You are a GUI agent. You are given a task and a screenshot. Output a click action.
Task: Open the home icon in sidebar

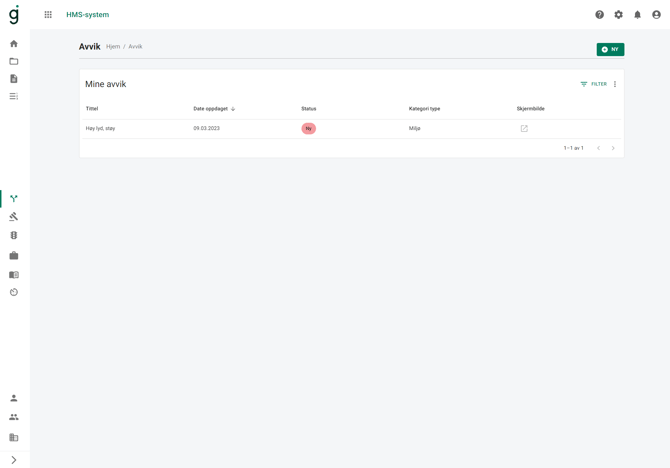(14, 44)
